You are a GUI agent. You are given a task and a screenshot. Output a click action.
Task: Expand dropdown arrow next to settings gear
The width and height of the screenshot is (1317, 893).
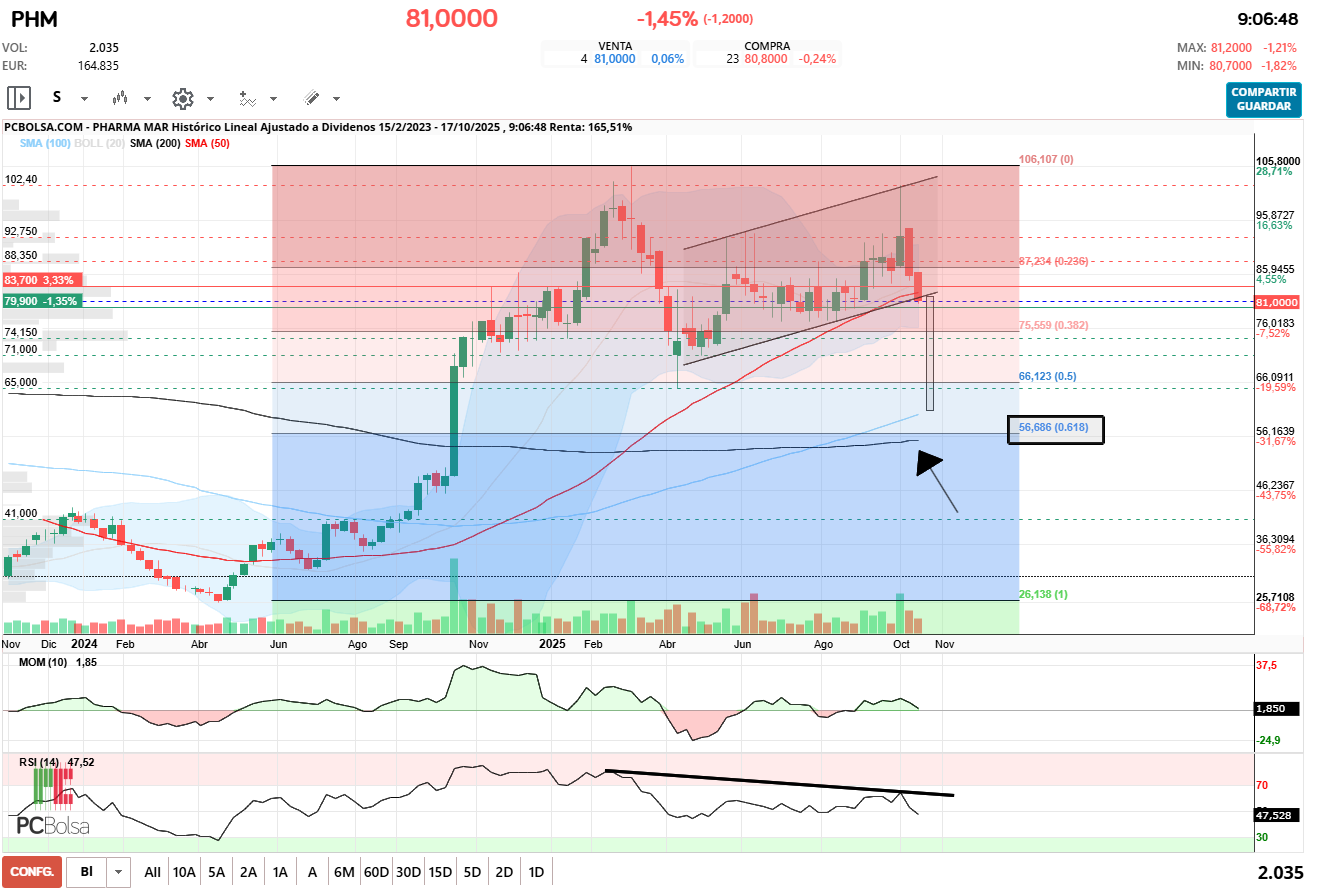pyautogui.click(x=210, y=99)
